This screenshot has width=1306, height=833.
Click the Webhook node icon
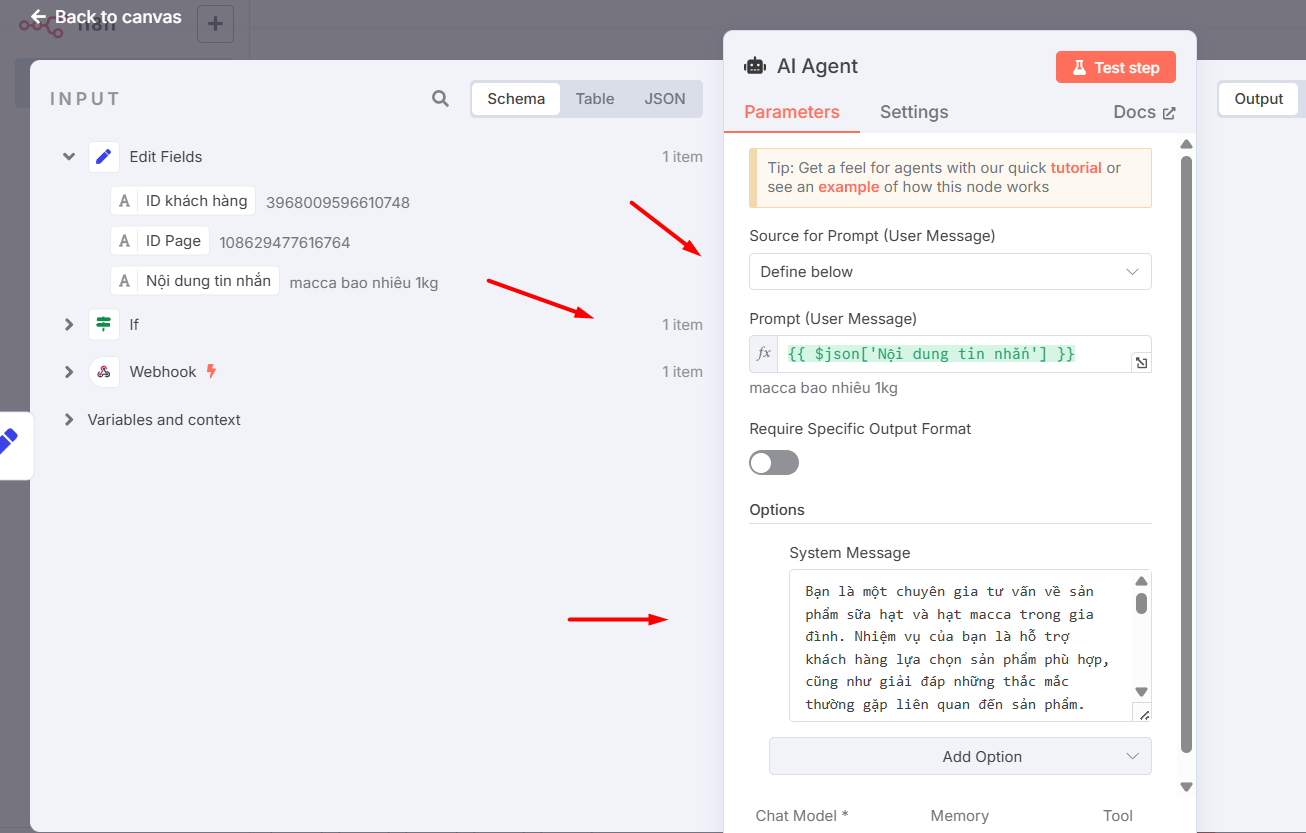coord(104,372)
